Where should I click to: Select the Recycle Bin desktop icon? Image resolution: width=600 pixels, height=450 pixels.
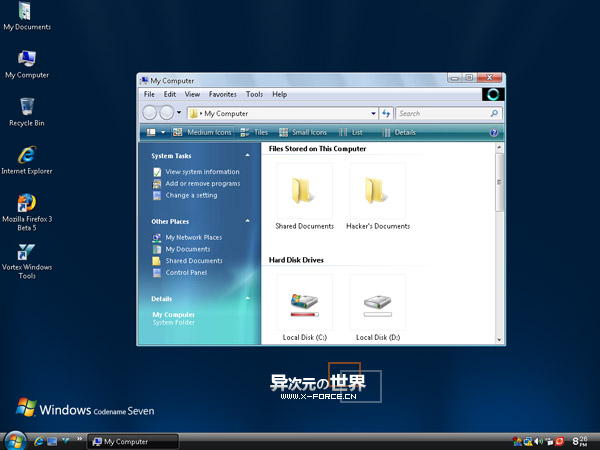pyautogui.click(x=27, y=112)
